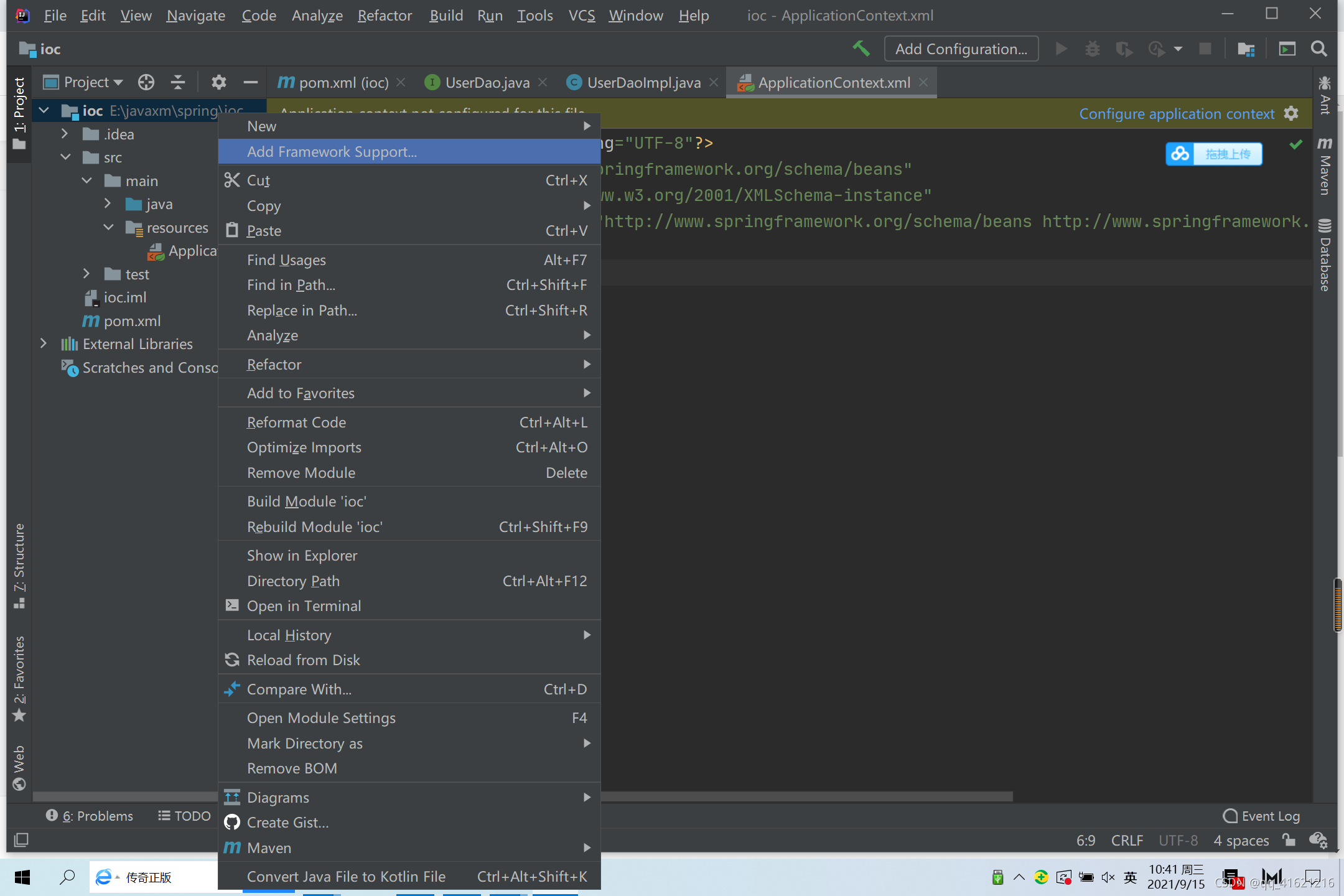The height and width of the screenshot is (896, 1344).
Task: Toggle the Maven tool window
Action: [1325, 167]
